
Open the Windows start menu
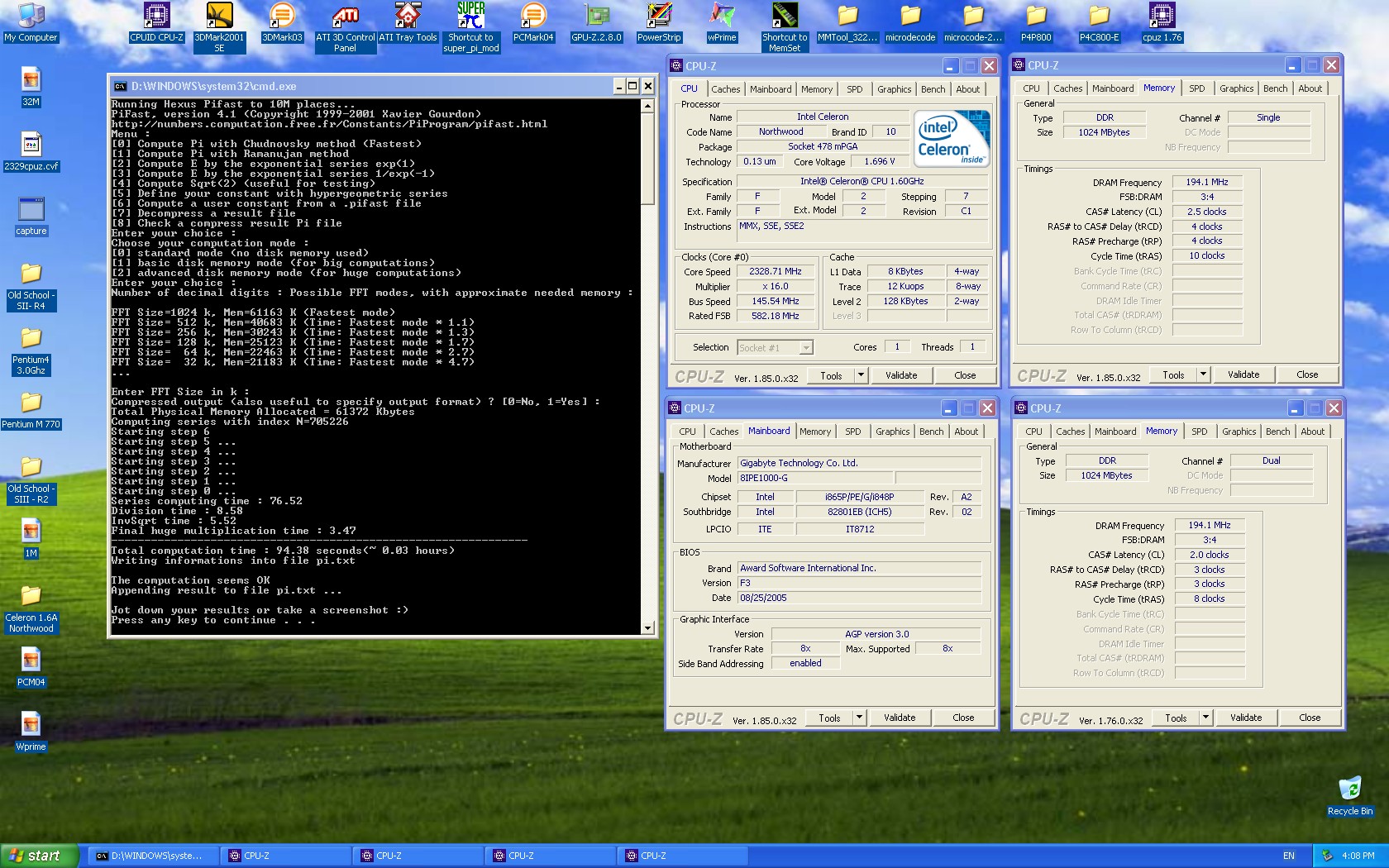point(39,856)
